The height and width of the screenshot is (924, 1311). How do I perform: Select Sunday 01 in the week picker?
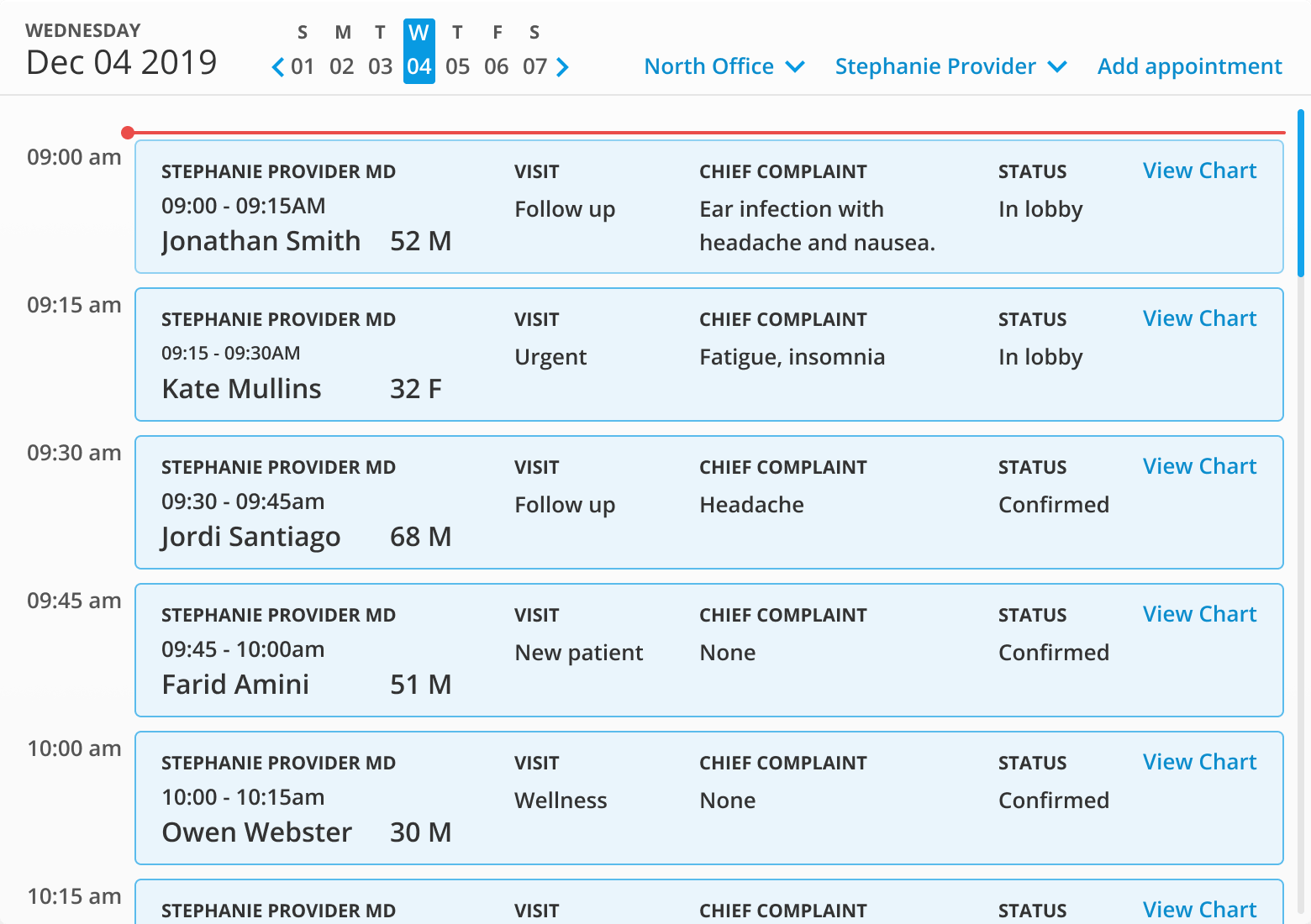303,51
